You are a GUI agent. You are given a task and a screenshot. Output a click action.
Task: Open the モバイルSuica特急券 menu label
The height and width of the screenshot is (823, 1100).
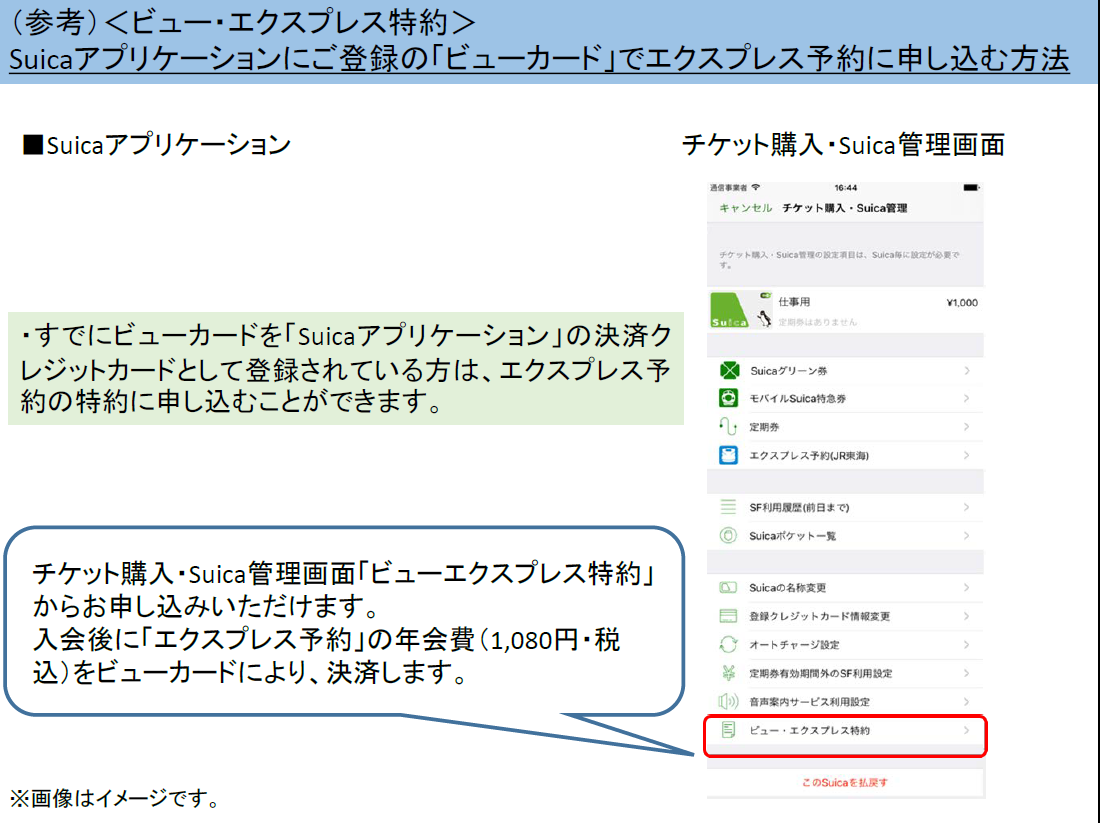797,399
